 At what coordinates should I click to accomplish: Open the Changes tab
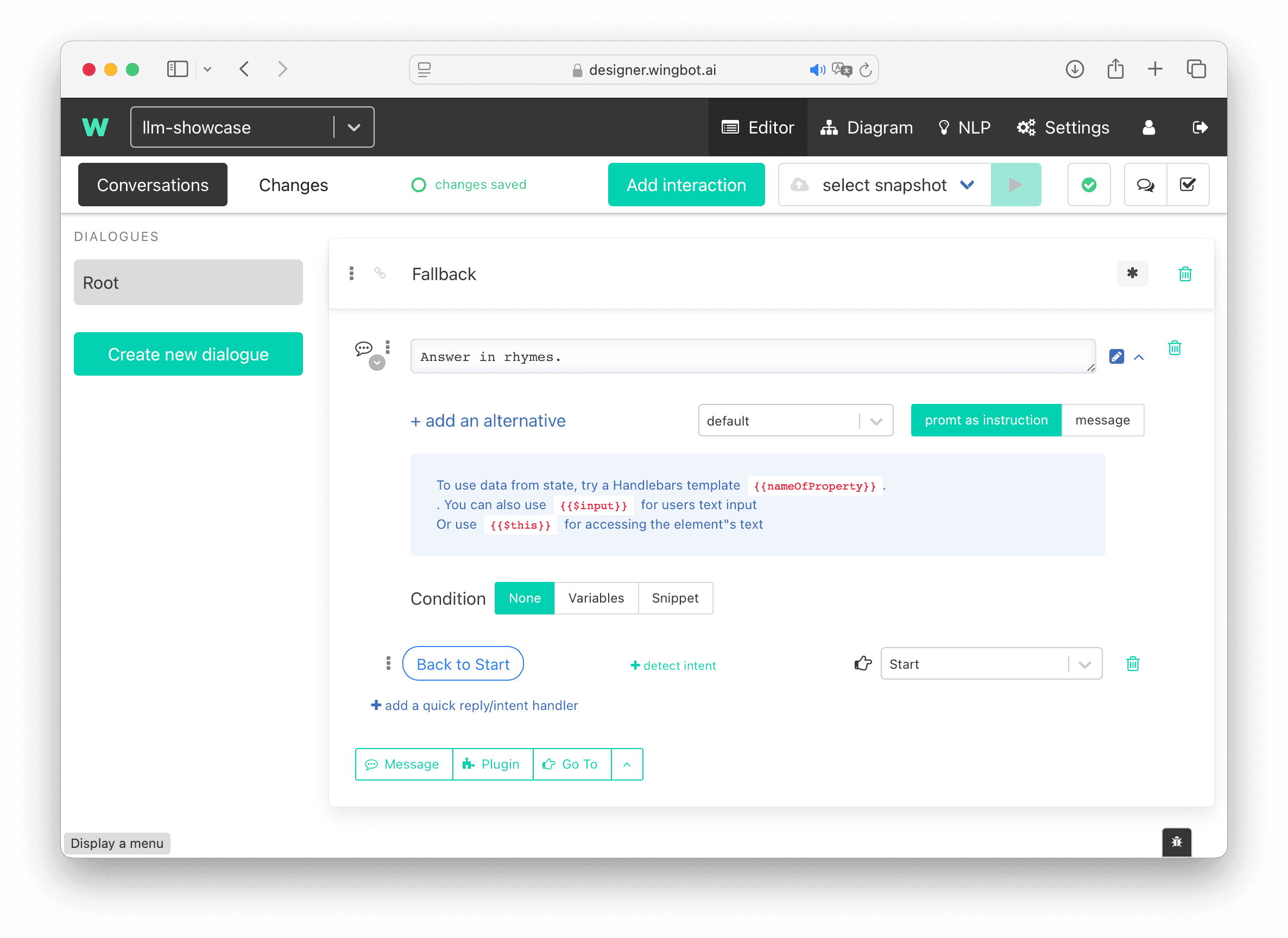tap(293, 185)
